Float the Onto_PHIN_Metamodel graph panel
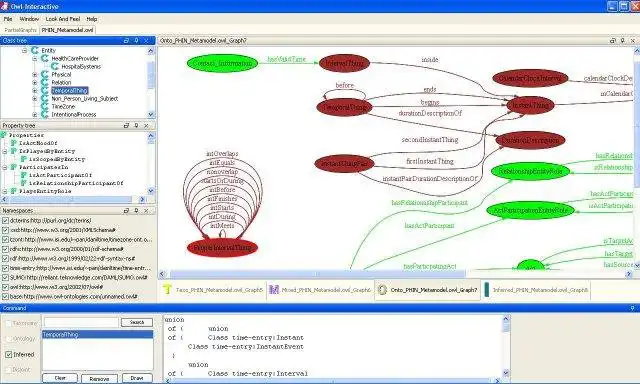Viewport: 640px width, 384px height. (613, 41)
